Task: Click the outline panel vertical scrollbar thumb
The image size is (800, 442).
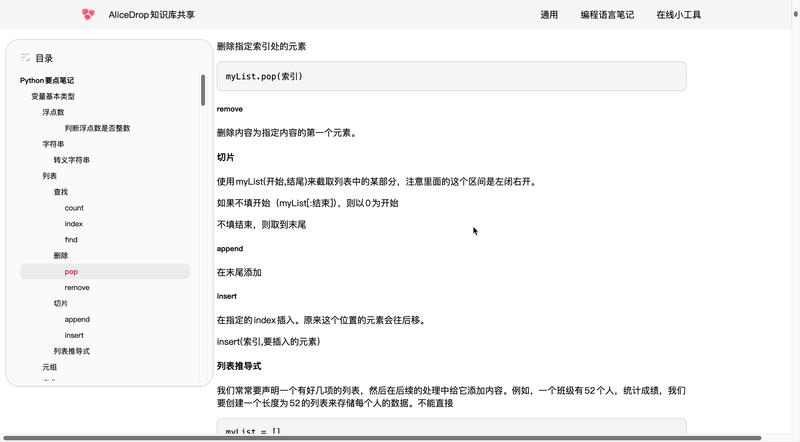Action: tap(203, 90)
